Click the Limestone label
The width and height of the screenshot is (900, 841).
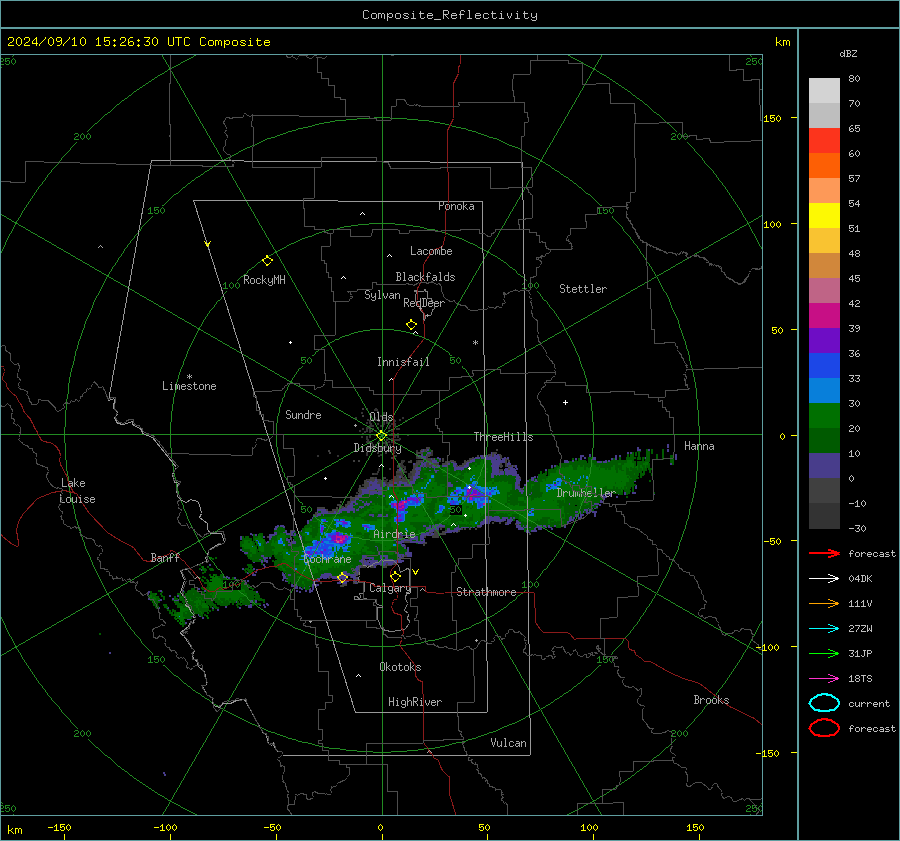click(189, 386)
